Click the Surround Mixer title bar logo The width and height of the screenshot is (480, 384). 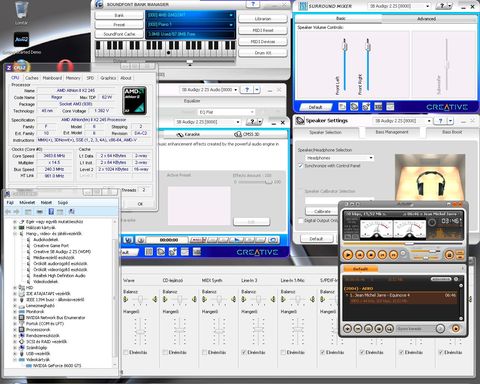coord(303,6)
